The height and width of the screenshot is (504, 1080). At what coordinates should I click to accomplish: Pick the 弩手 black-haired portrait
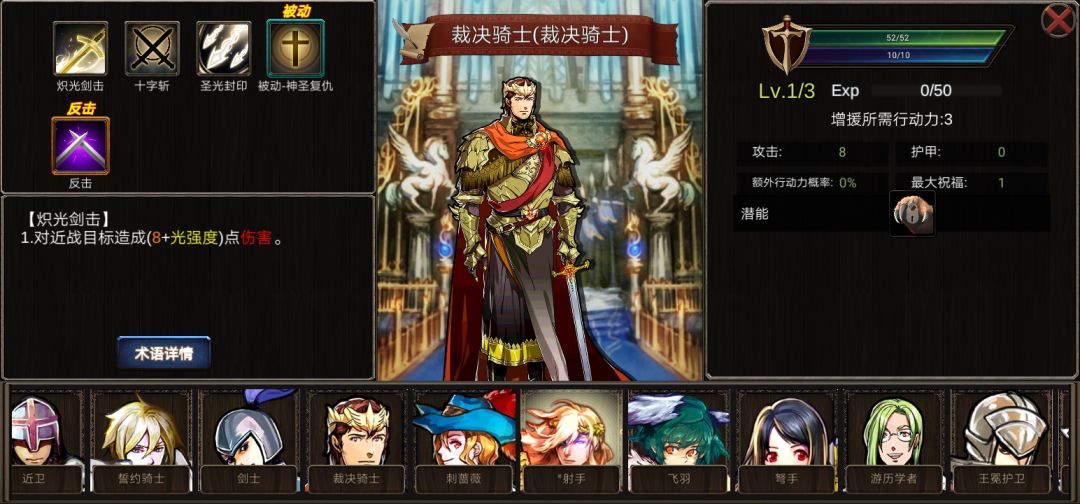point(786,443)
